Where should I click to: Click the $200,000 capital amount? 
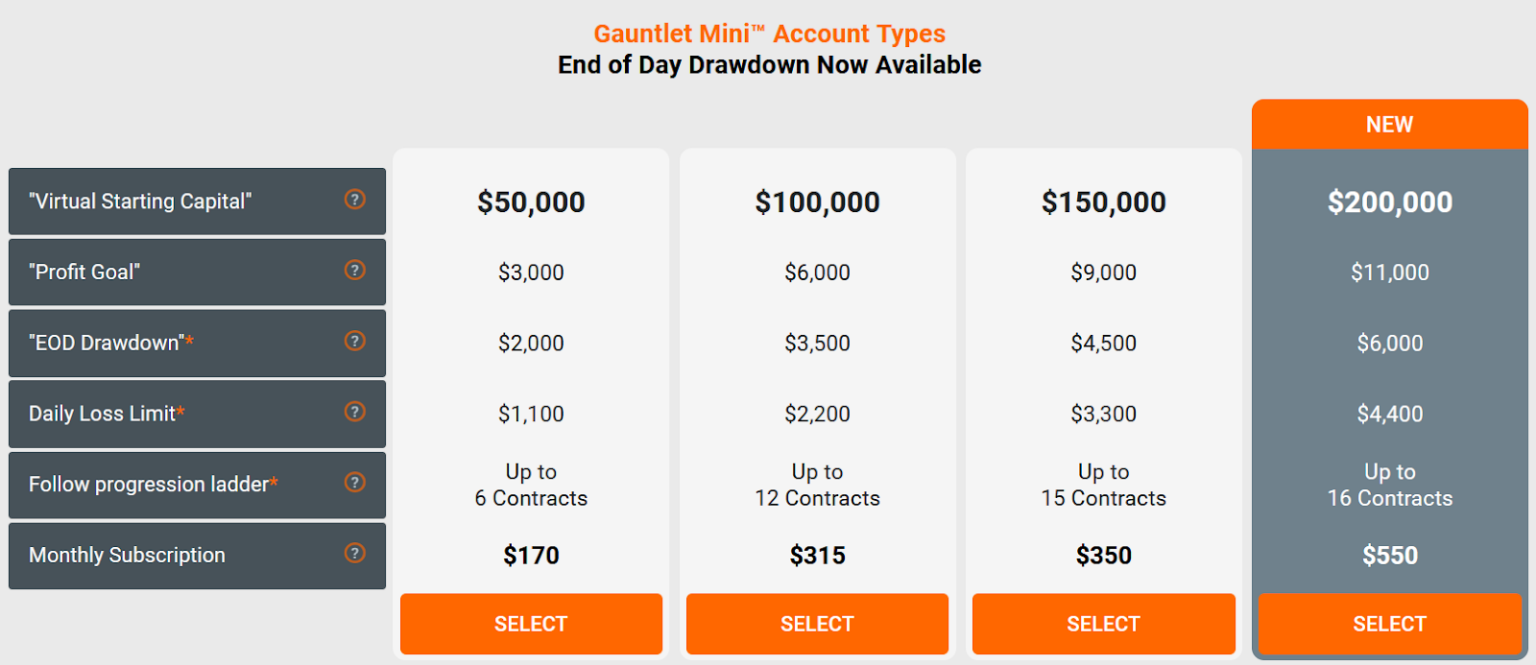1390,202
